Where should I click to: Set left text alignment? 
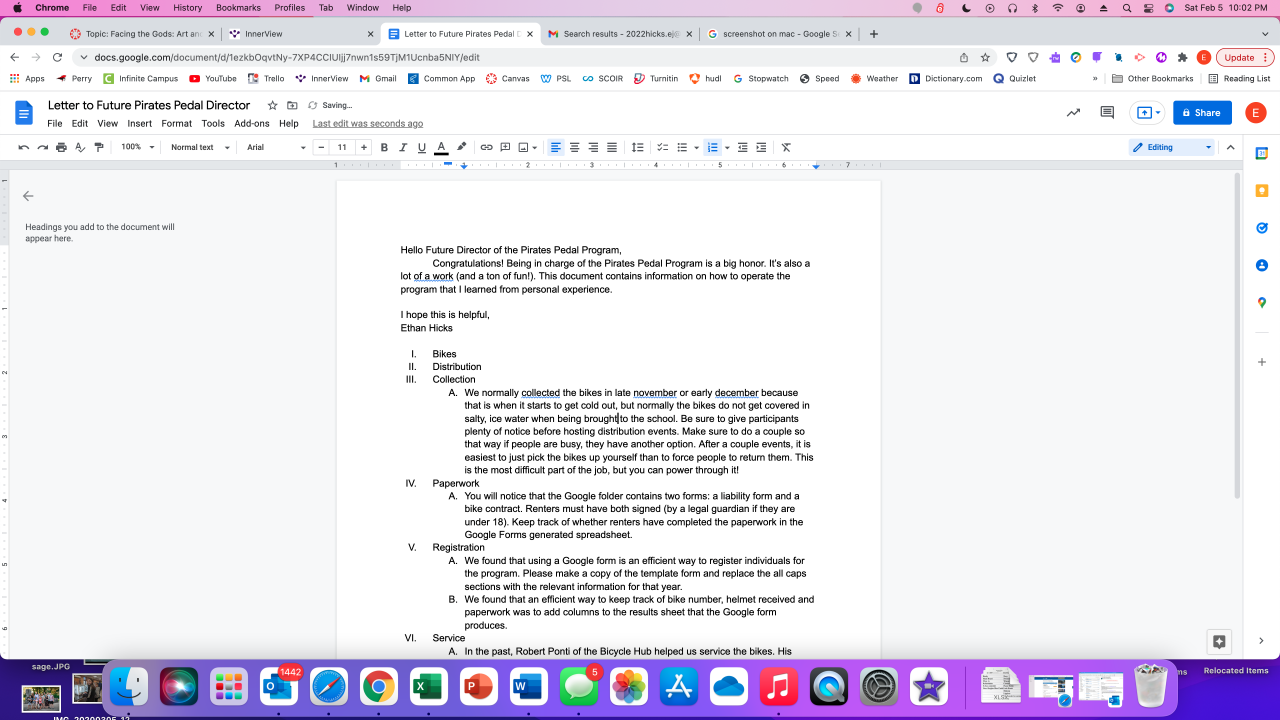pos(556,147)
